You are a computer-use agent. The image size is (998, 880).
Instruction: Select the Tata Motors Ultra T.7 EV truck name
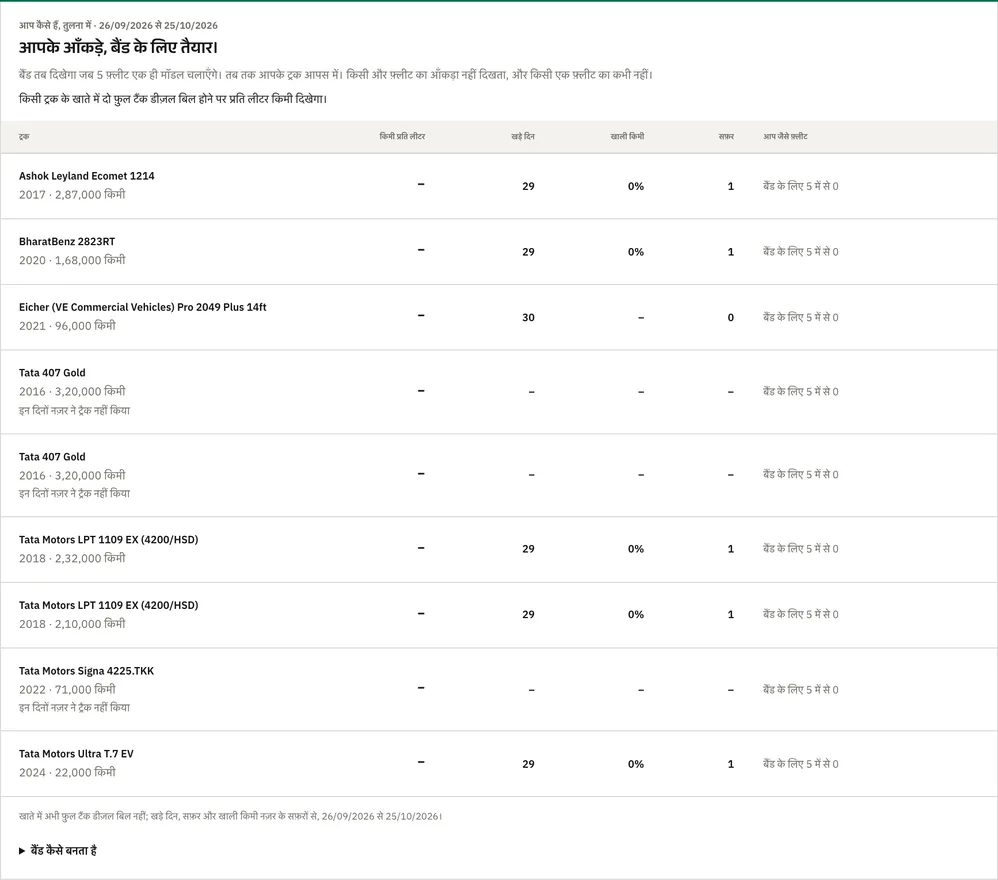(x=76, y=753)
